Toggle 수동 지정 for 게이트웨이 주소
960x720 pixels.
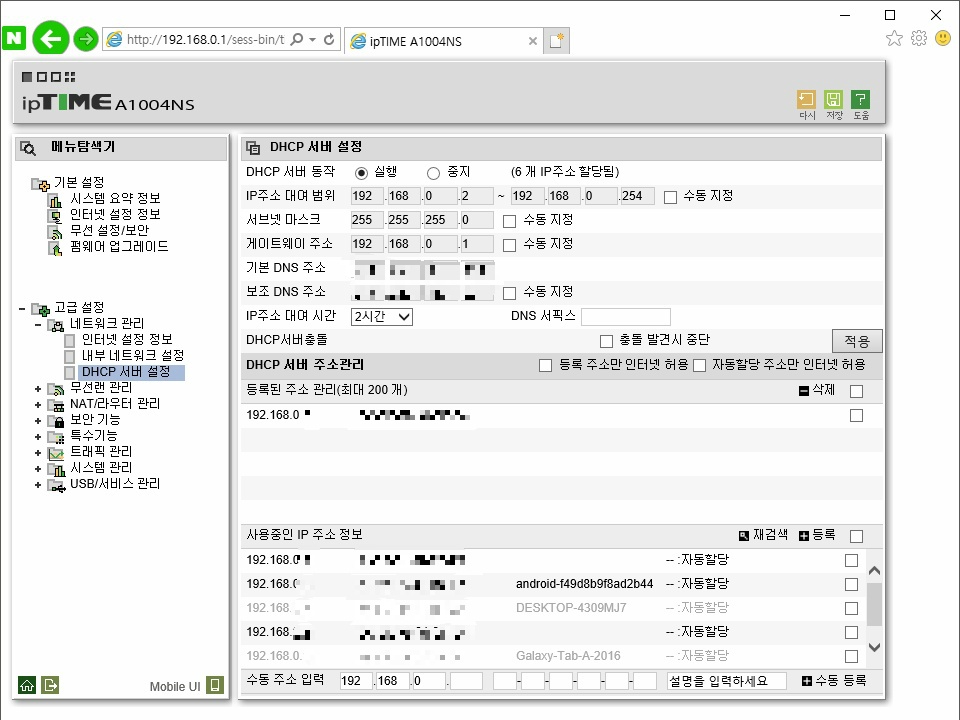(x=509, y=246)
